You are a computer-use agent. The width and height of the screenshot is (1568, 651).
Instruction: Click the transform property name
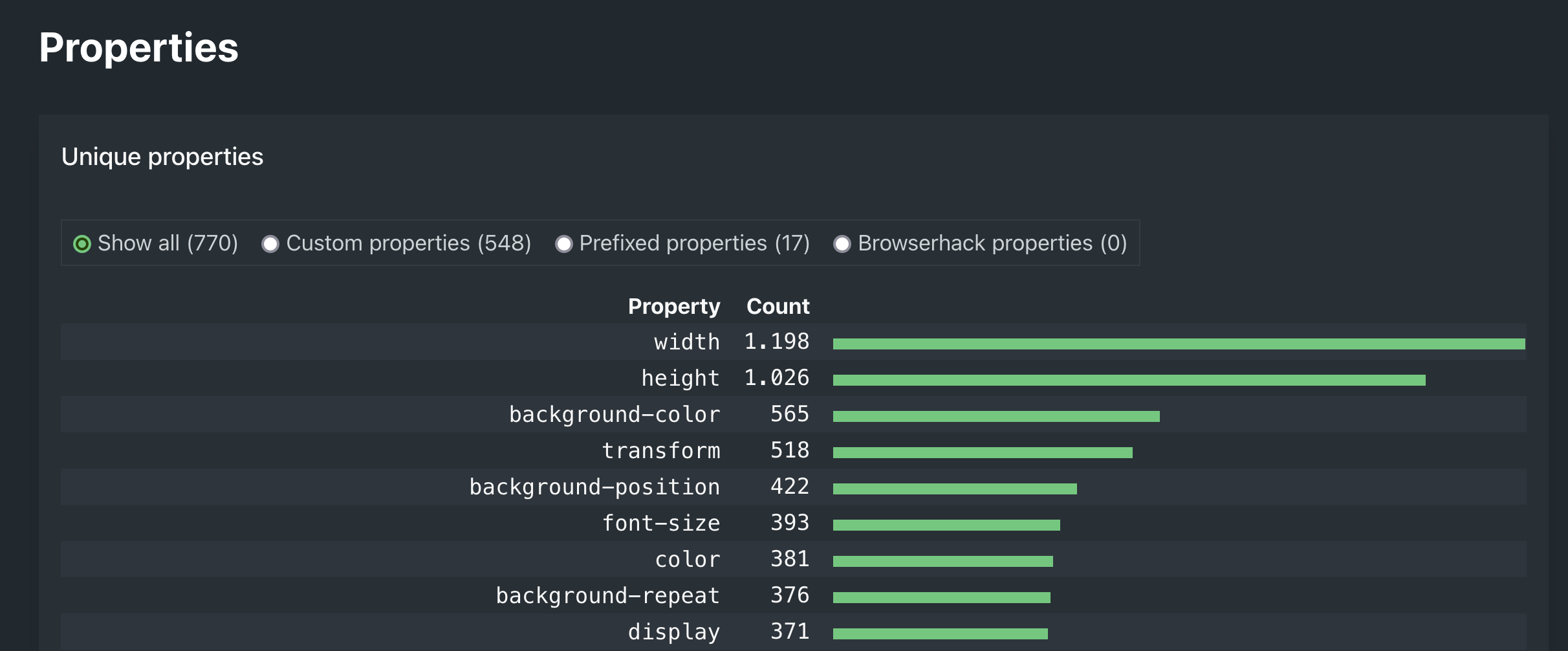[660, 450]
